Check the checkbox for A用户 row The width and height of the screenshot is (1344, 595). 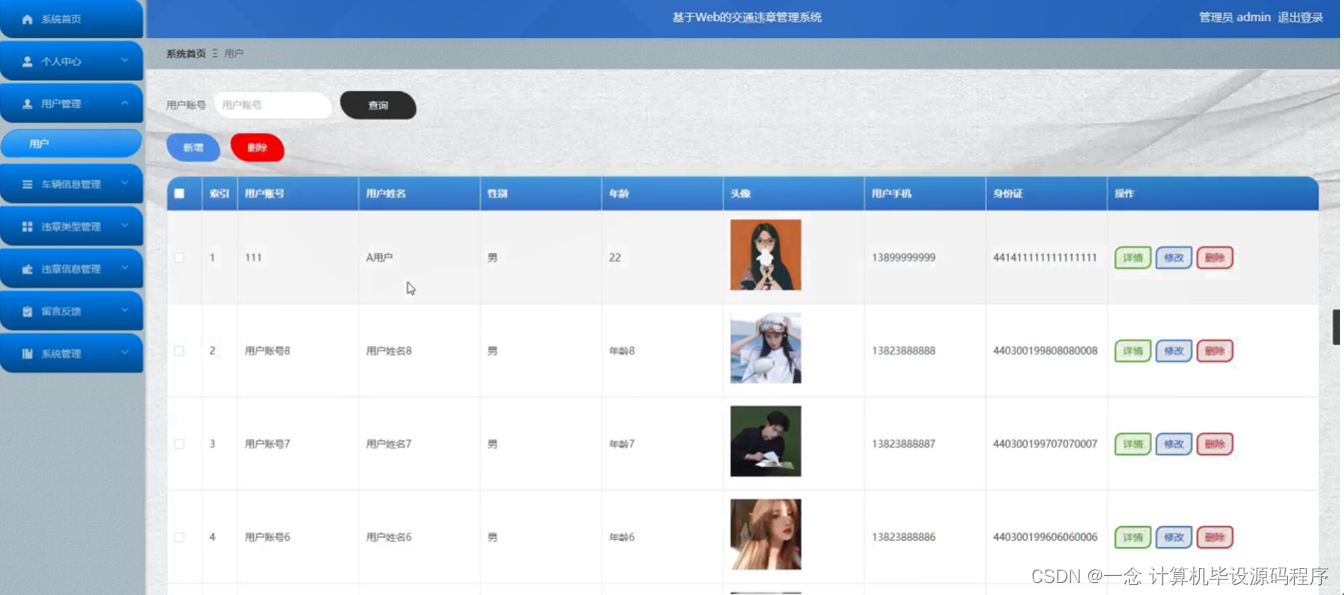[x=180, y=257]
